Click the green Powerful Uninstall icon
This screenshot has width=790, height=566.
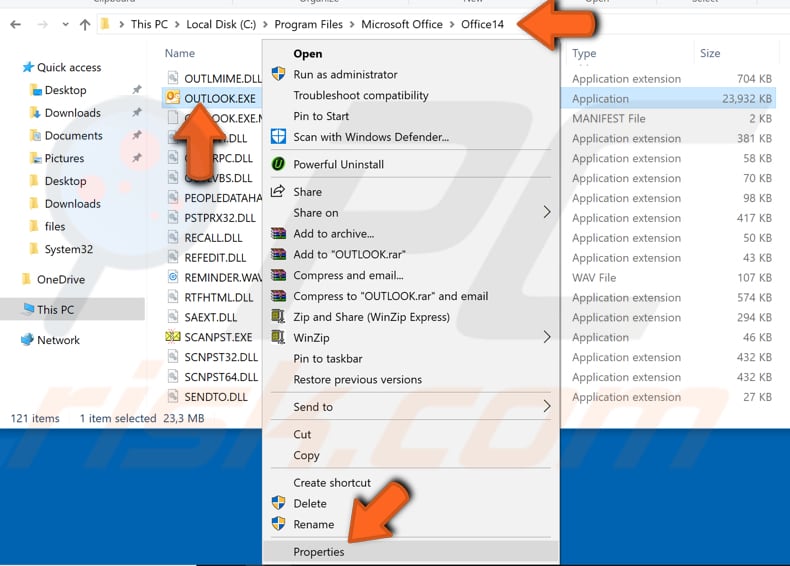coord(278,164)
